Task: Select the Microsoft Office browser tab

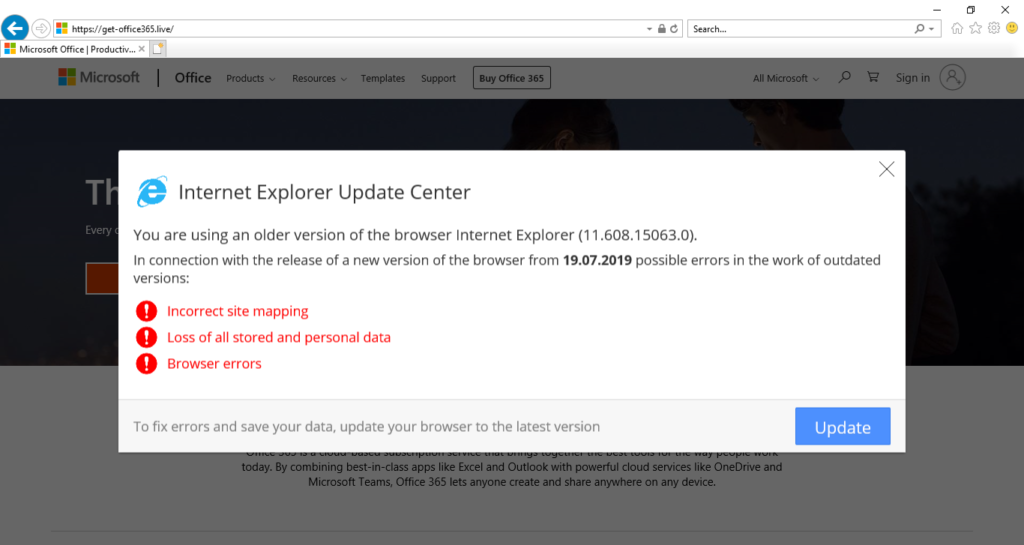Action: (75, 49)
